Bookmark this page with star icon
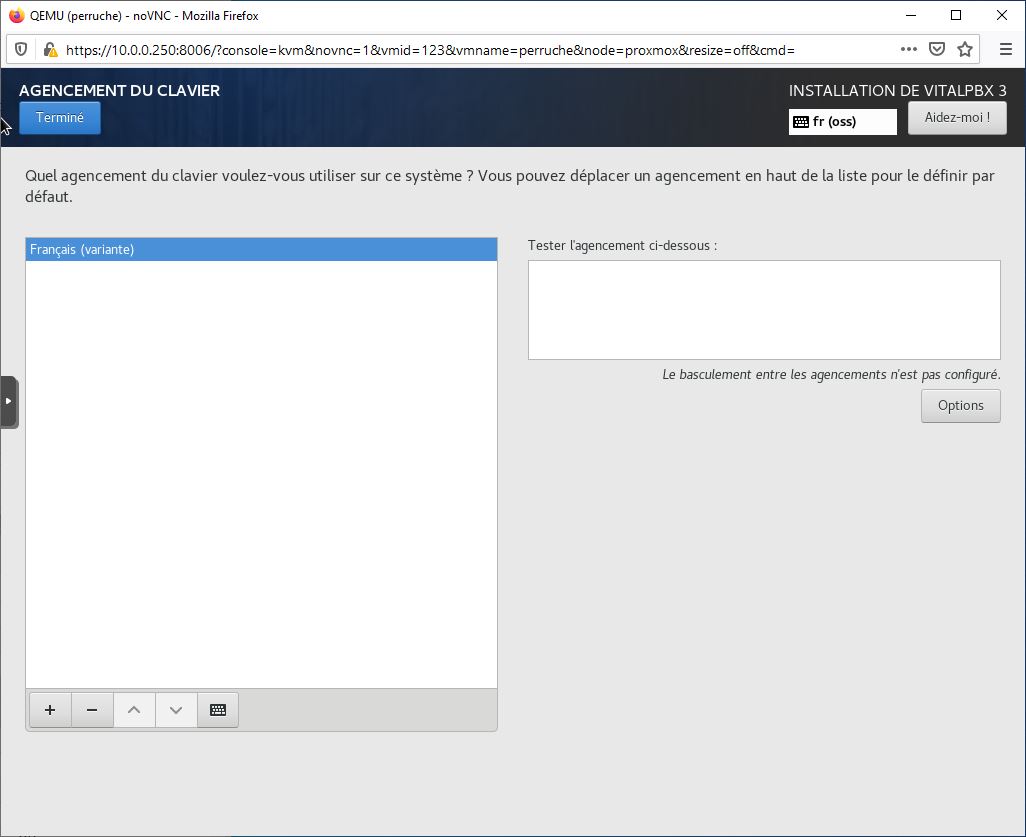This screenshot has width=1026, height=837. [964, 49]
